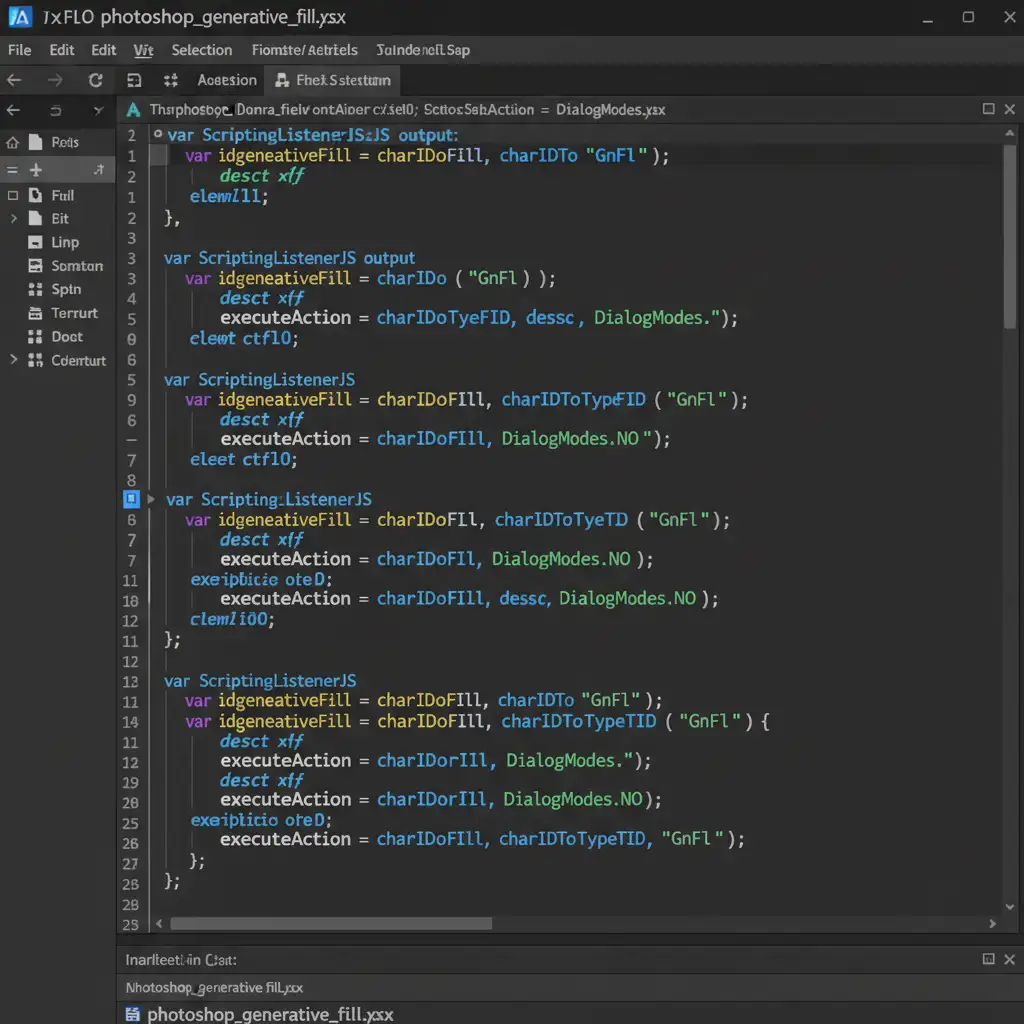This screenshot has height=1024, width=1024.
Task: Click the home icon beside Reds
Action: point(12,142)
